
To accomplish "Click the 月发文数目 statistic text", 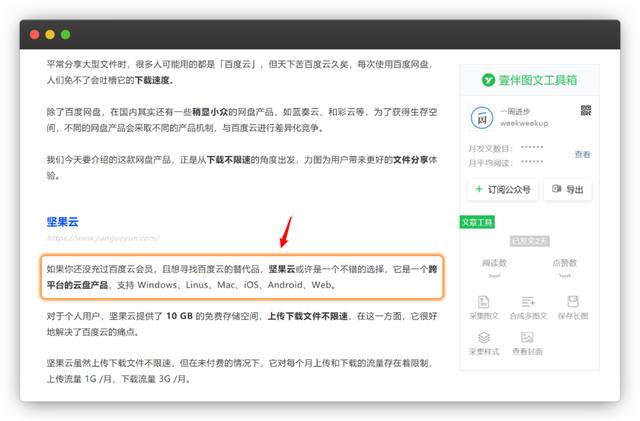I will [490, 149].
